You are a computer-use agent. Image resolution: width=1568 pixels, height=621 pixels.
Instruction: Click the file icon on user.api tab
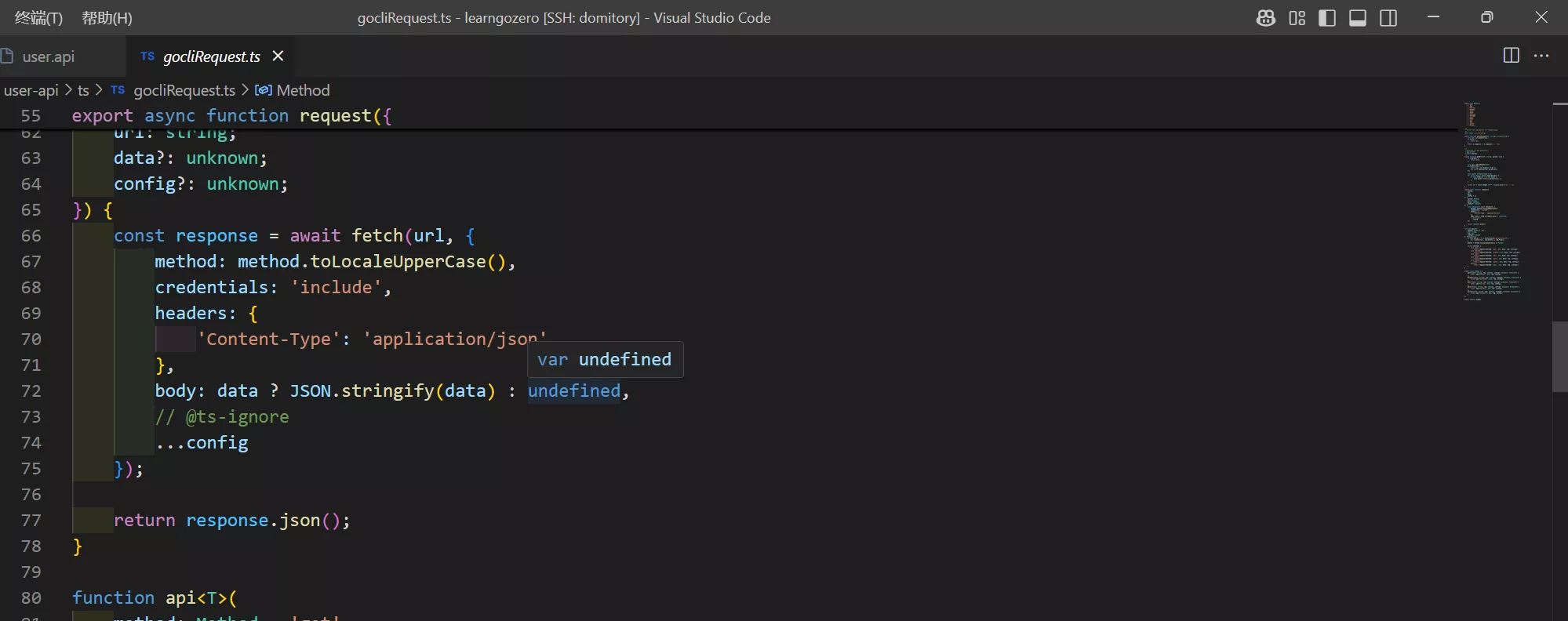coord(8,56)
